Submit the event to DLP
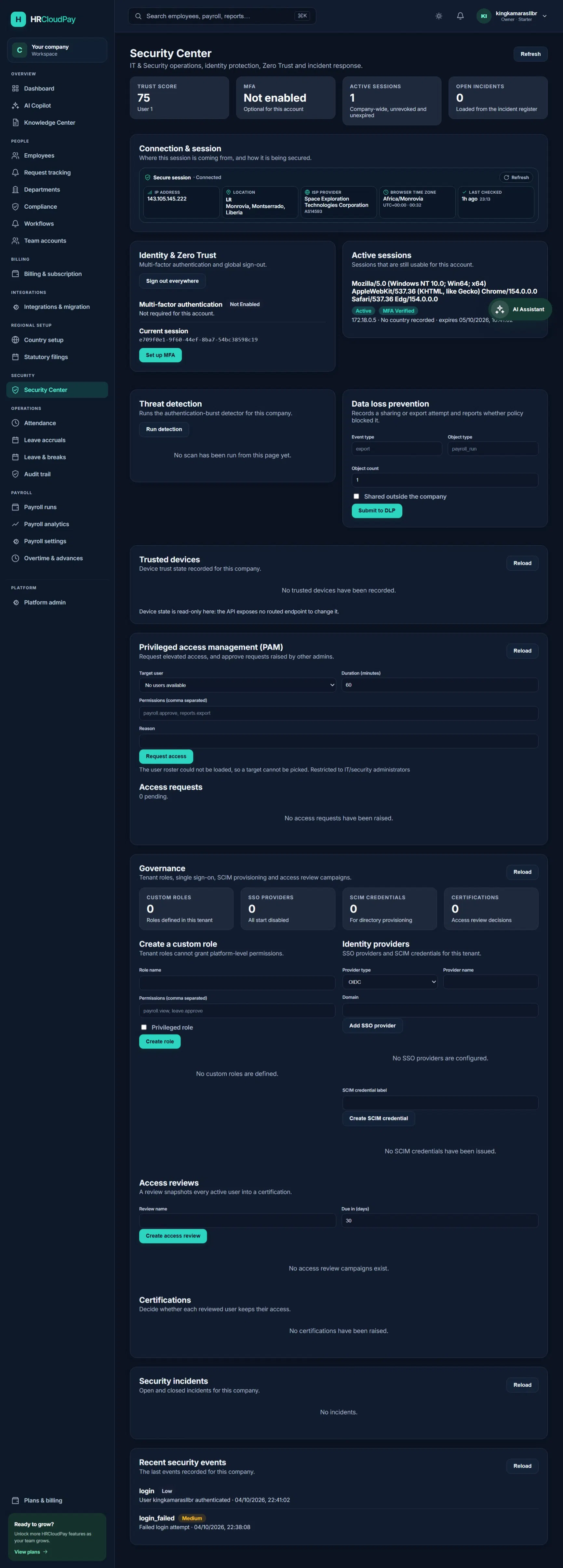Image resolution: width=563 pixels, height=1568 pixels. click(377, 511)
